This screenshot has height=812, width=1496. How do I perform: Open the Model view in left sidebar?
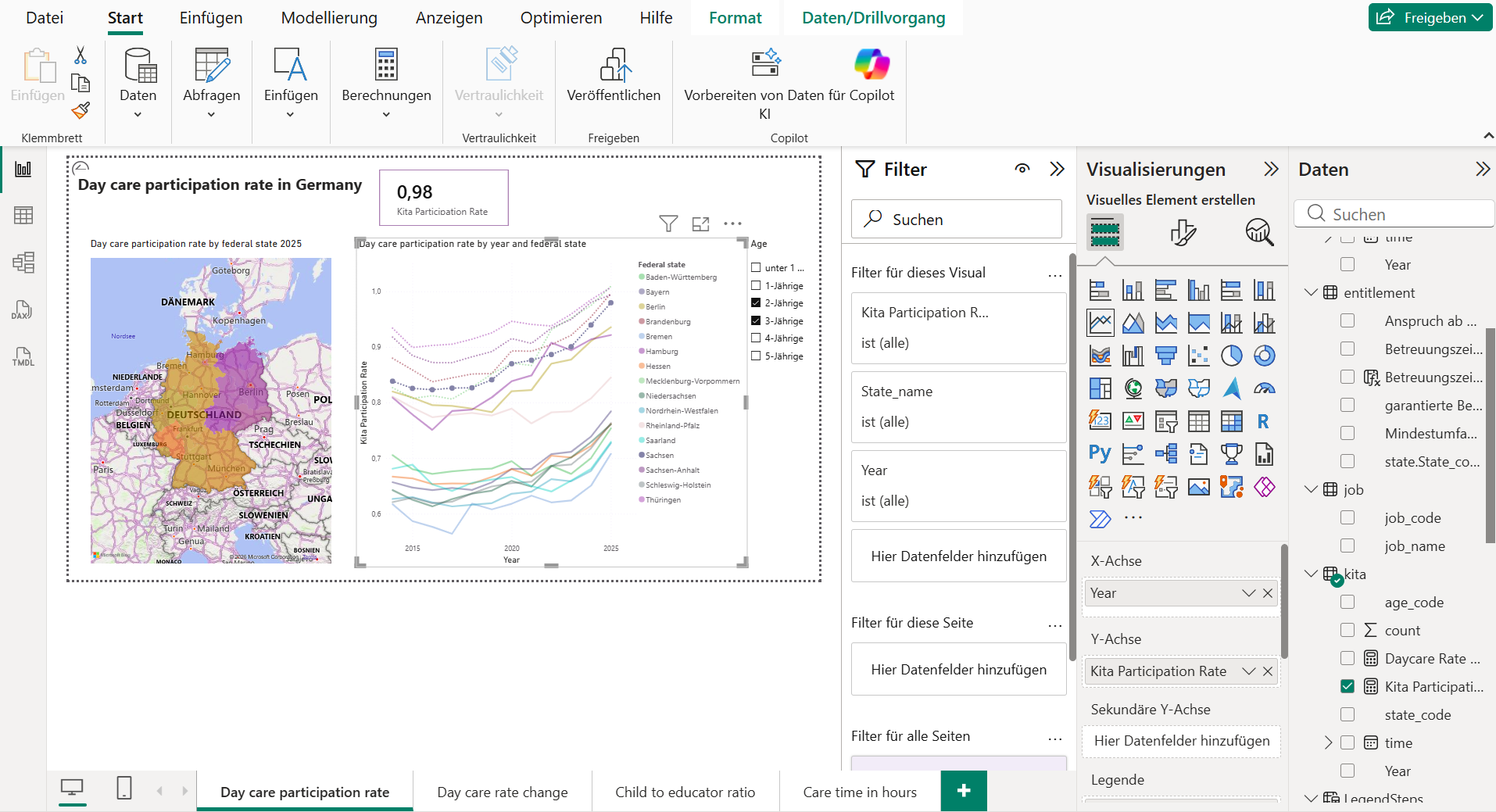click(x=23, y=262)
